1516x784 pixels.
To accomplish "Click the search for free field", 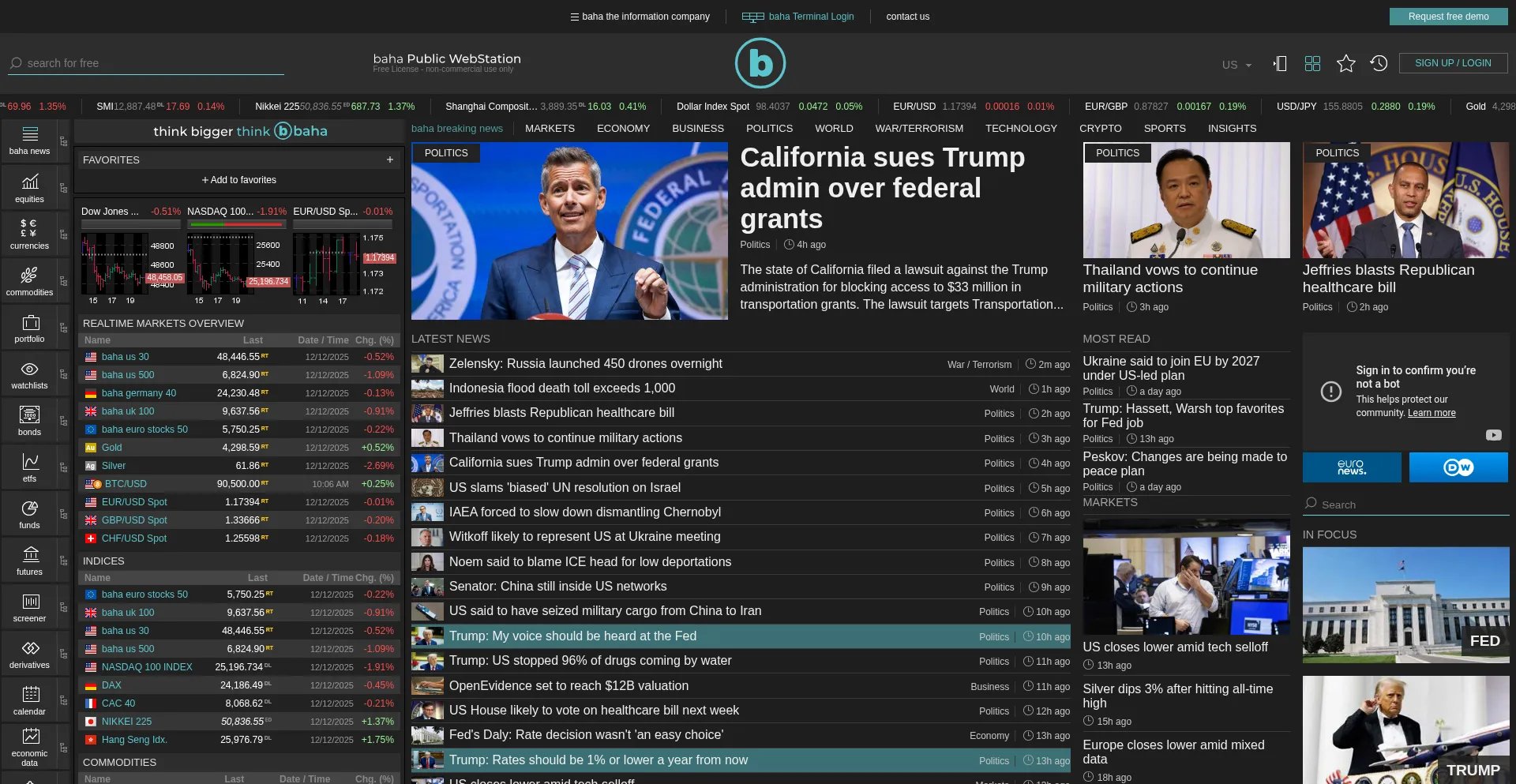I will coord(150,63).
